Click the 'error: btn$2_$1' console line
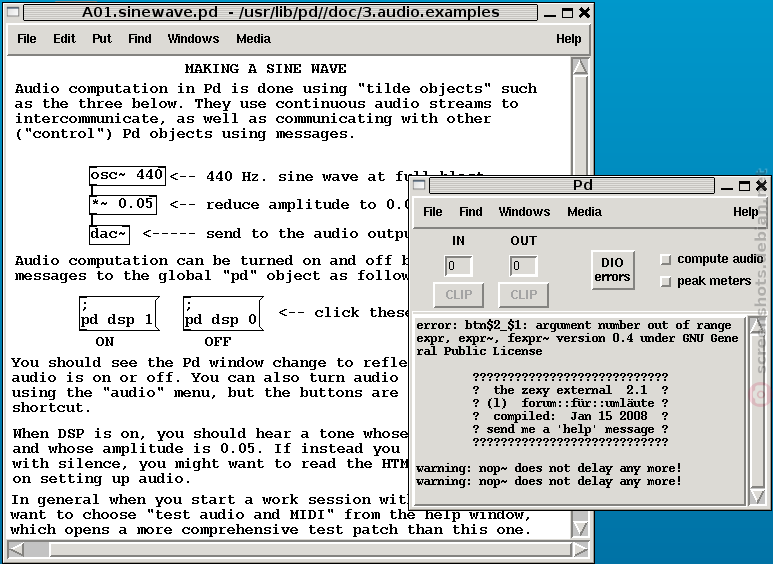This screenshot has height=564, width=773. (574, 325)
